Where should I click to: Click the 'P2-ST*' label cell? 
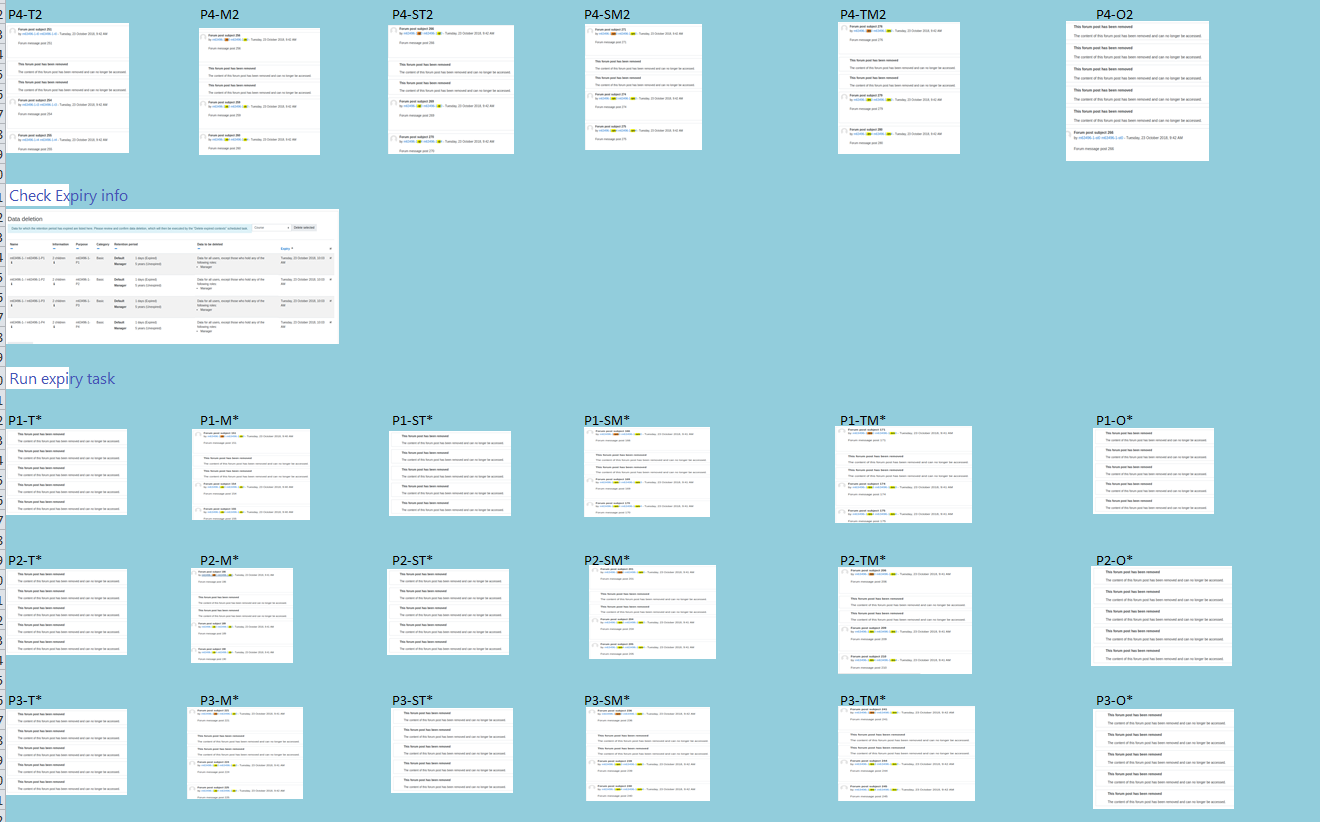coord(413,560)
